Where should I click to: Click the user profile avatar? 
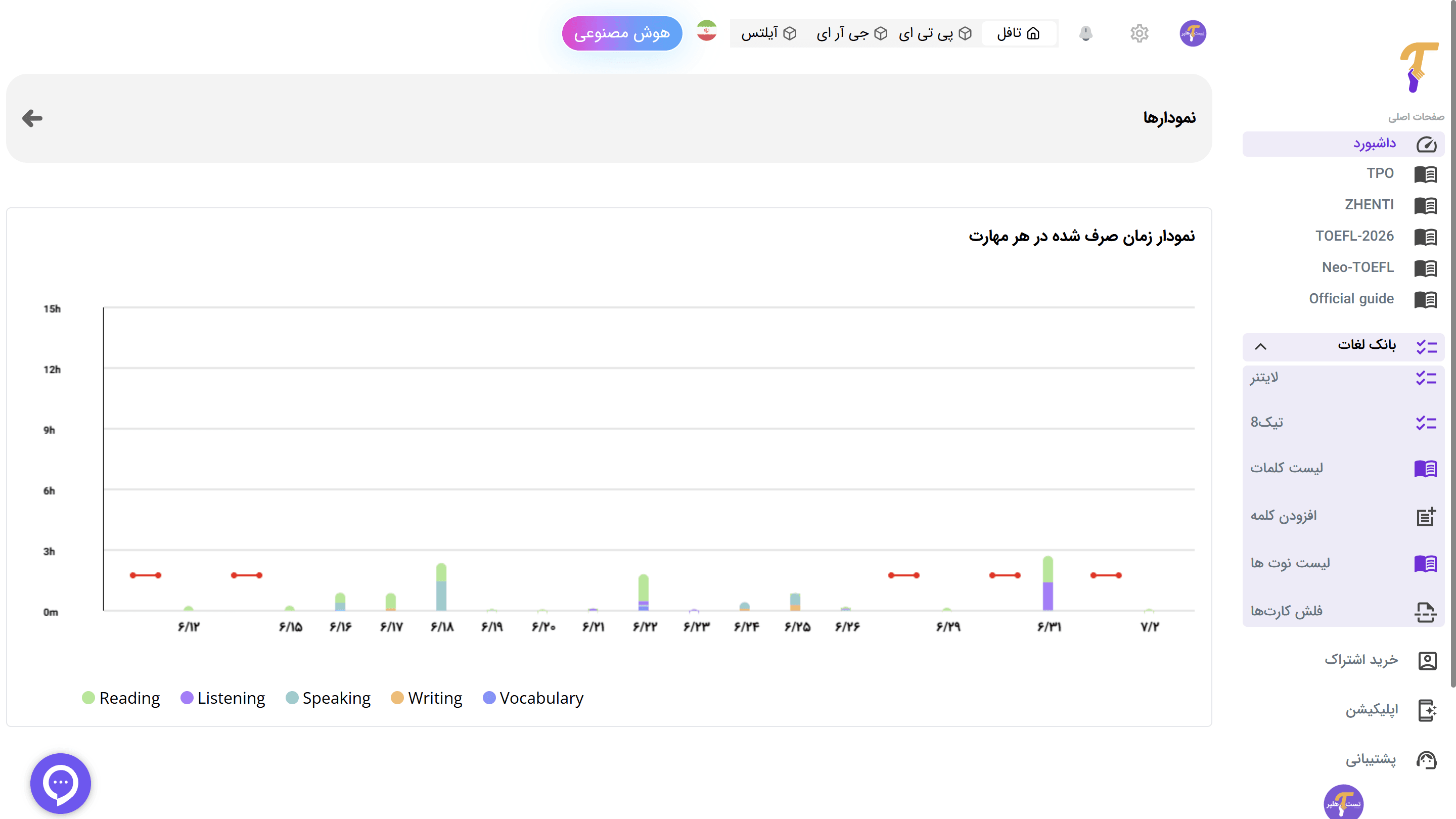[1193, 33]
